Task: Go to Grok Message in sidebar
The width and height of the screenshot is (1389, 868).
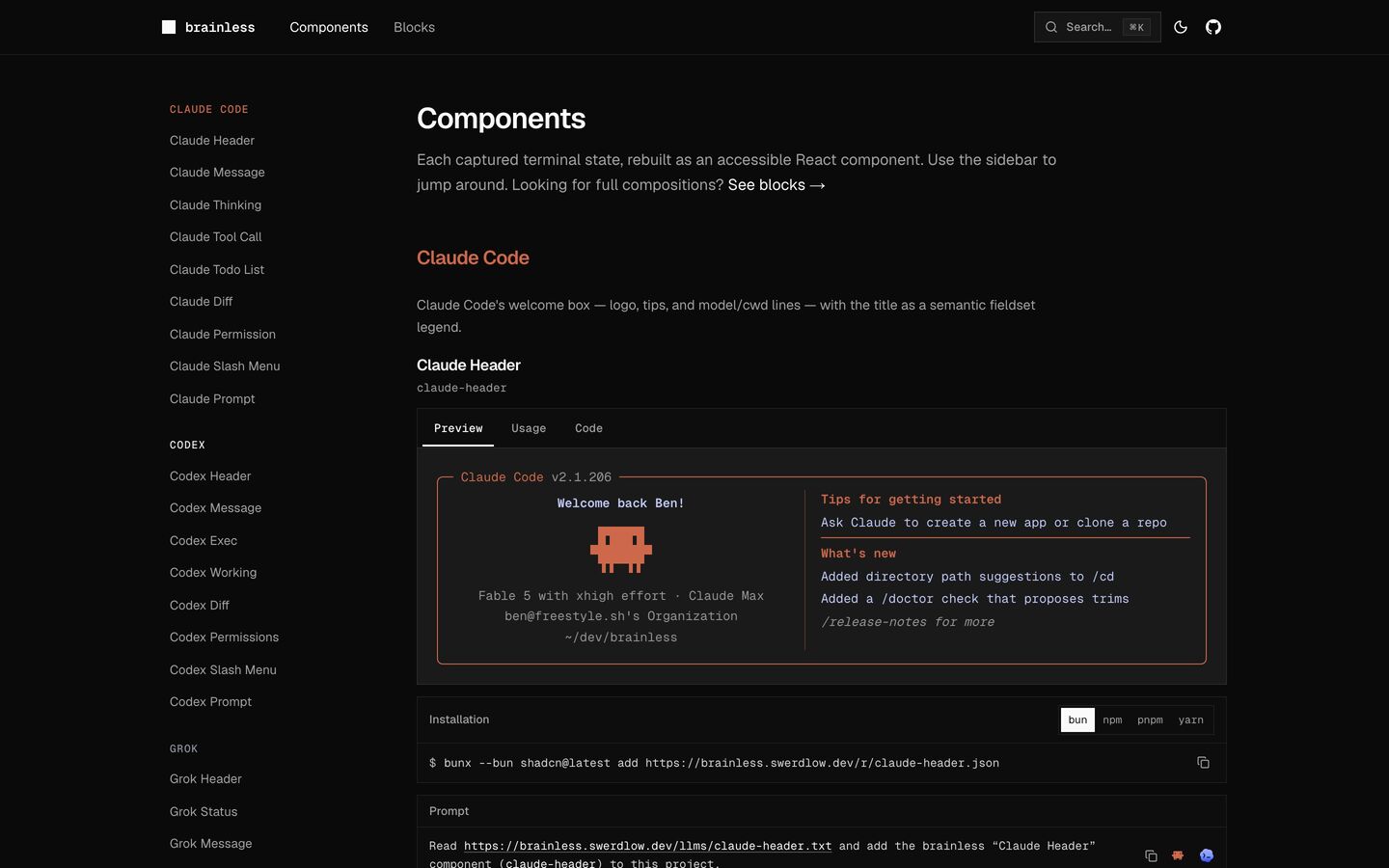Action: (210, 843)
